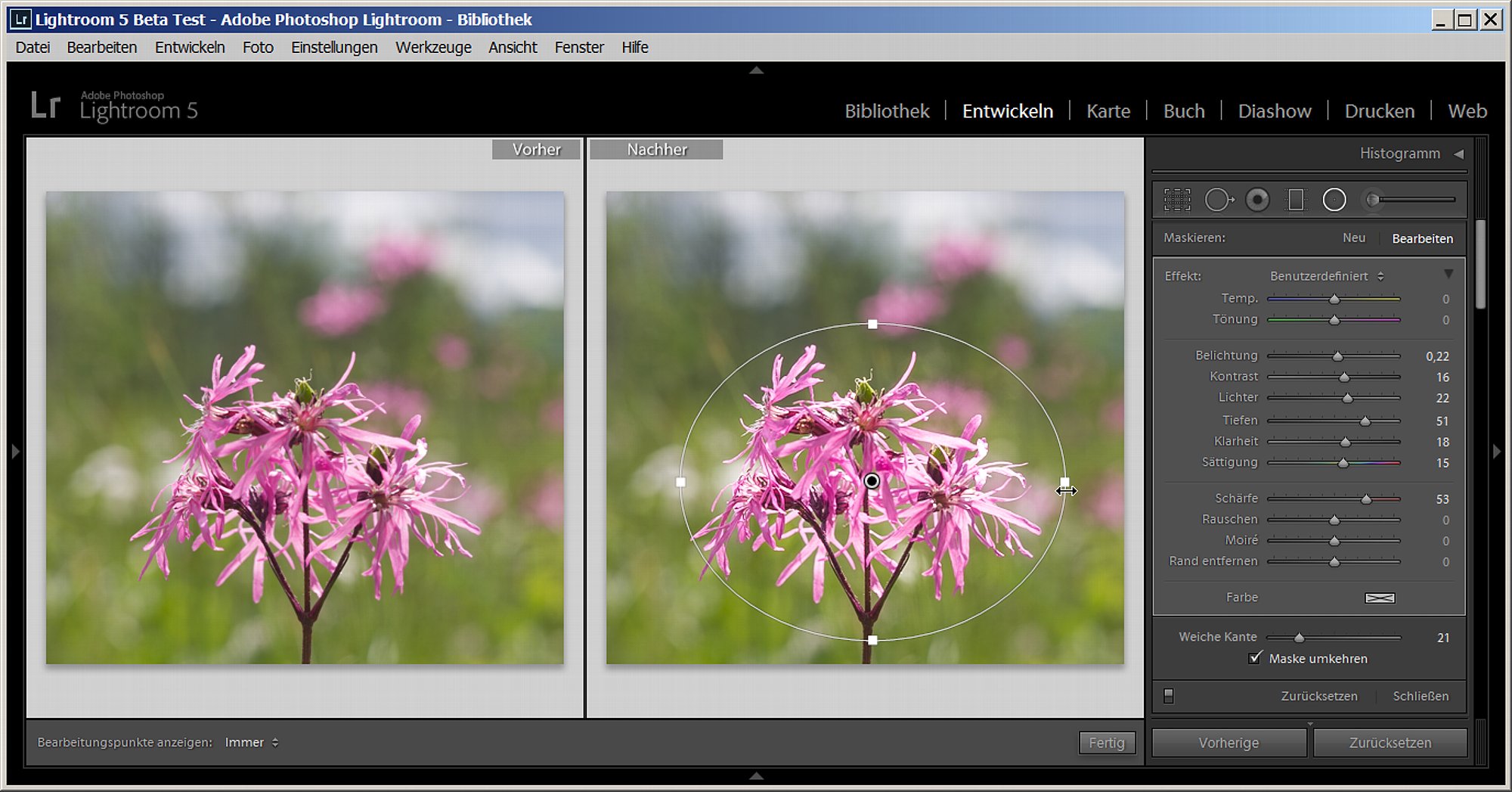Click the Weiche Kante value 21
The height and width of the screenshot is (792, 1512).
tap(1442, 638)
